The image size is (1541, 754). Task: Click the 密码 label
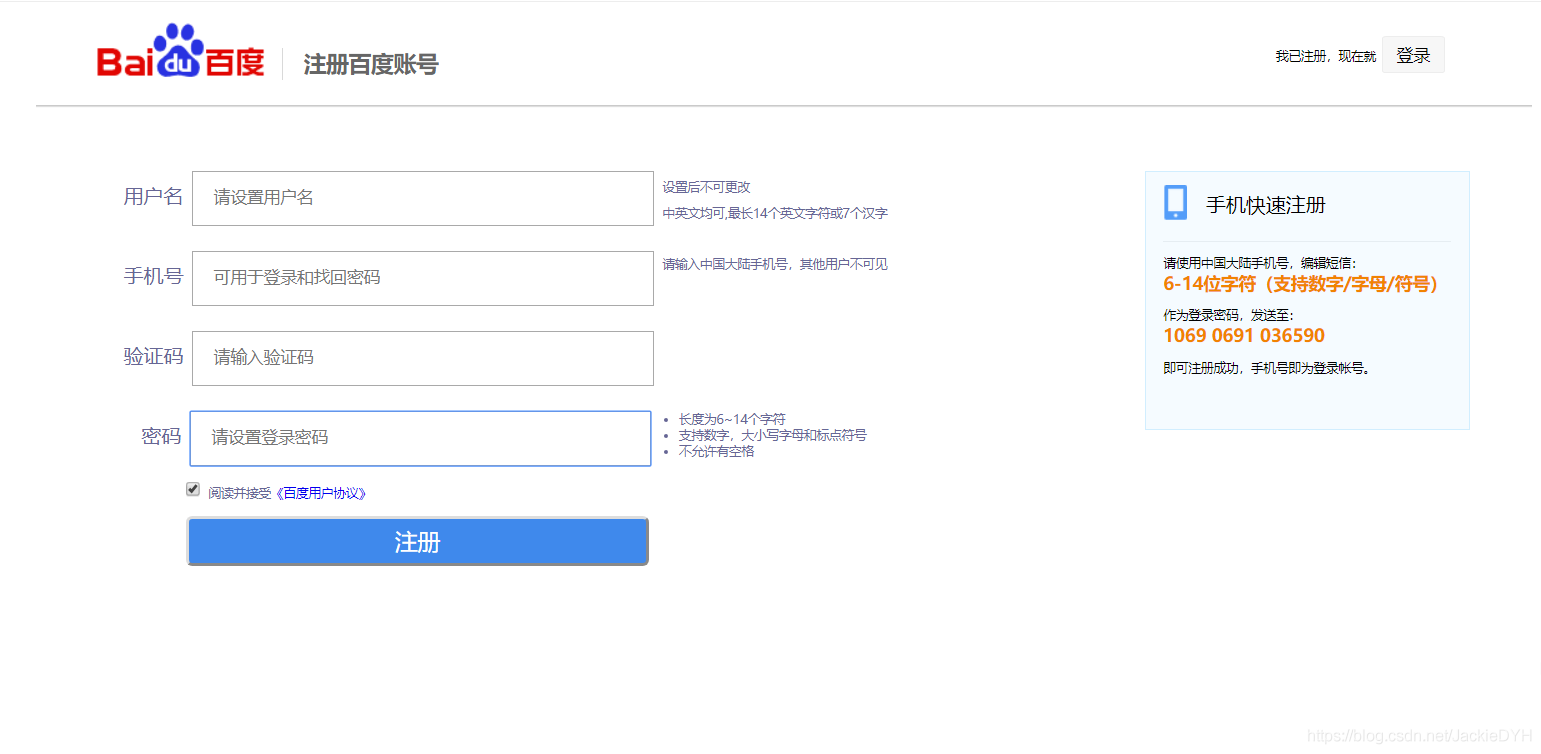(161, 436)
